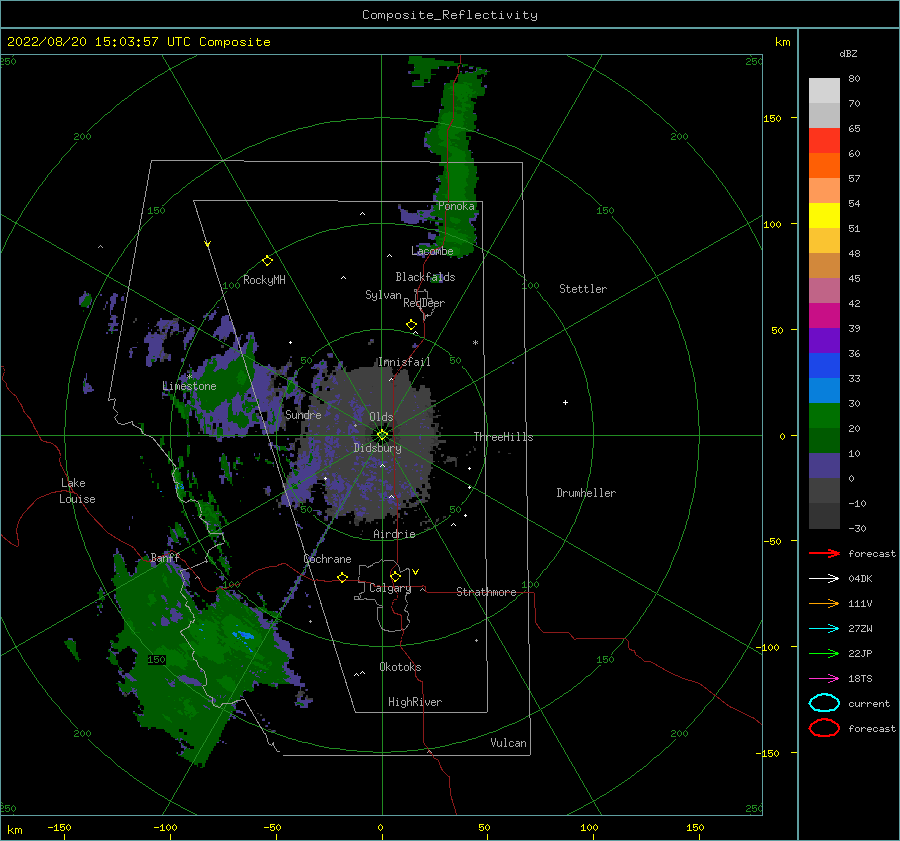This screenshot has height=841, width=900.
Task: Select the orange 111V arrow icon
Action: (824, 603)
